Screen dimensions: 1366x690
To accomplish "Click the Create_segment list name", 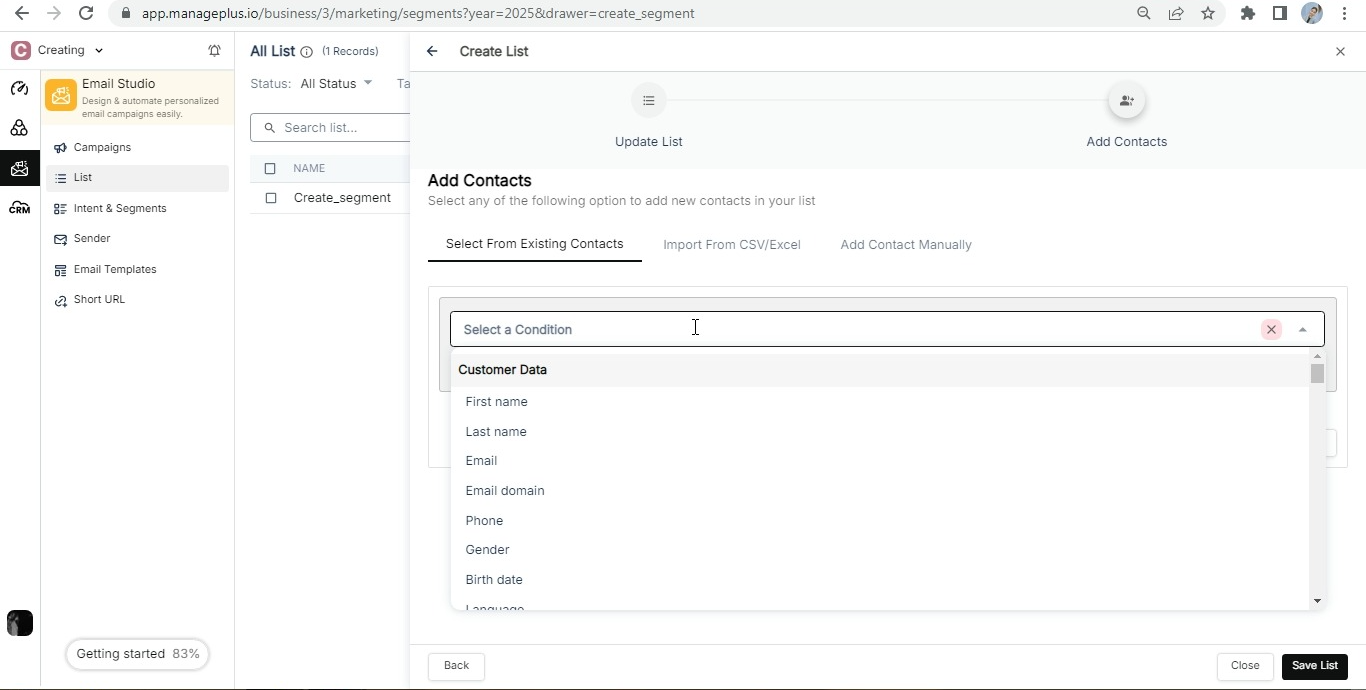I will point(342,198).
